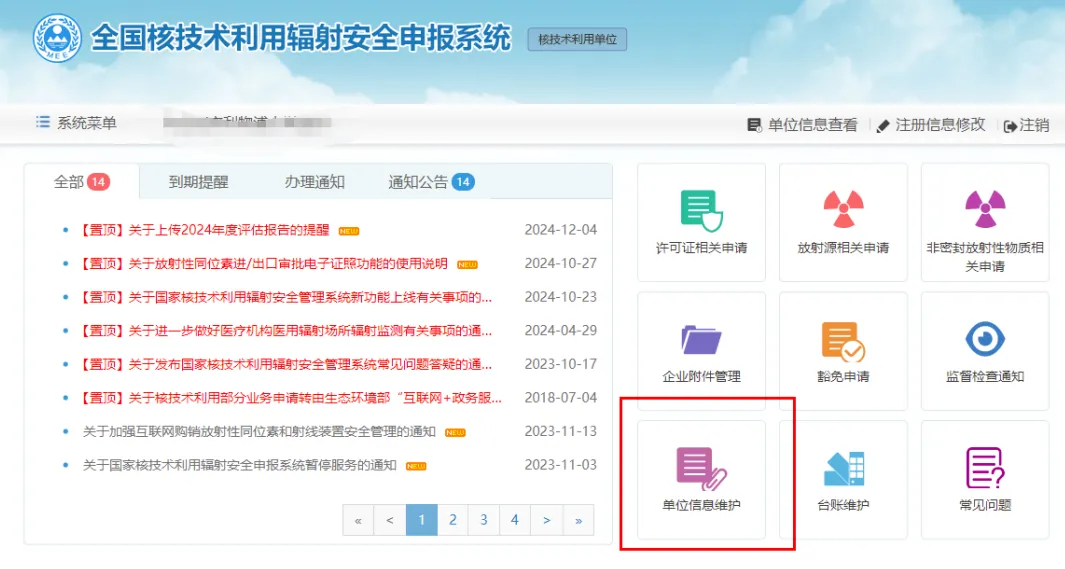Open 企业附件管理 folder icon tile

701,351
